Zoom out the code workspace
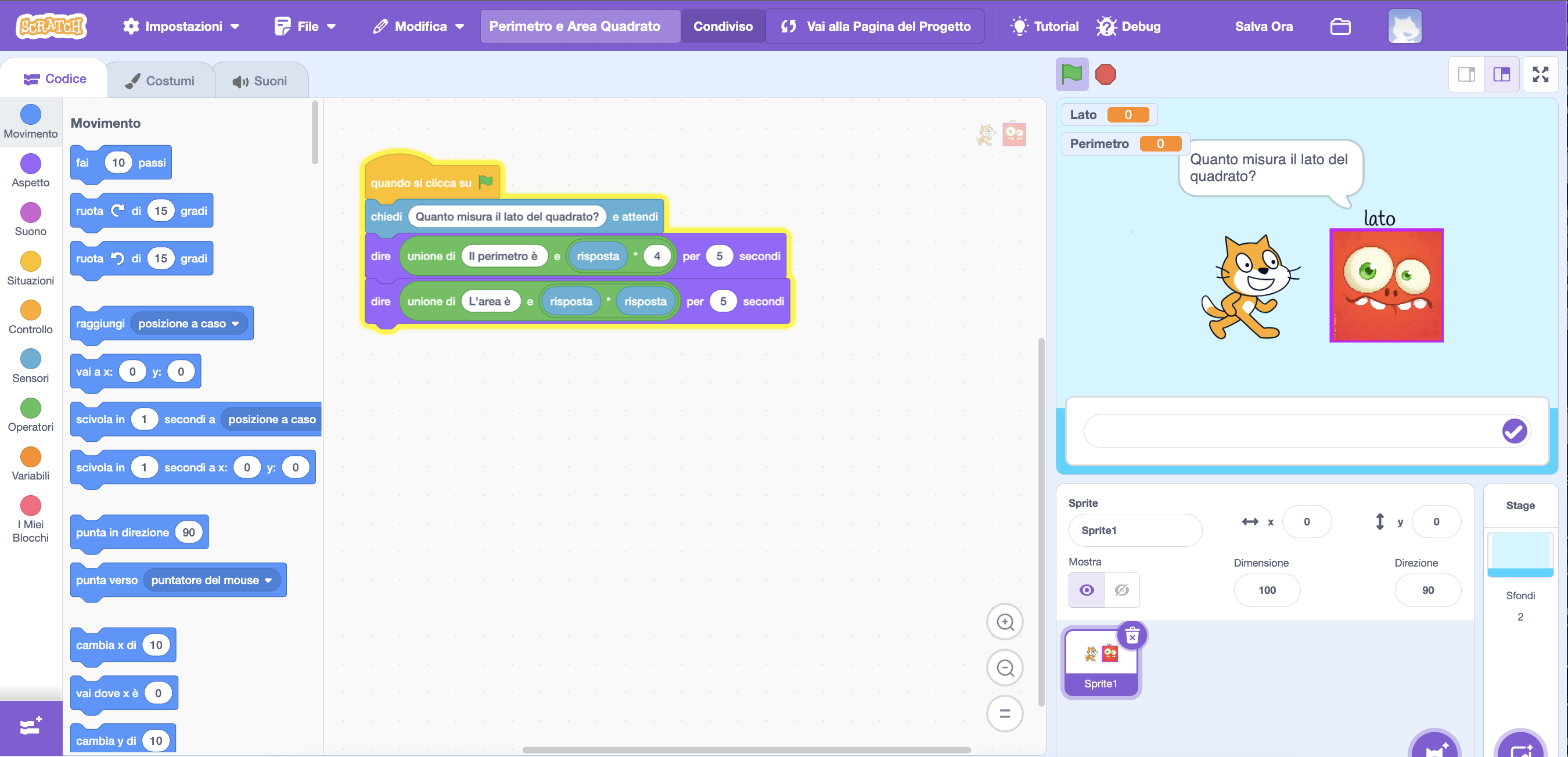 point(1005,668)
